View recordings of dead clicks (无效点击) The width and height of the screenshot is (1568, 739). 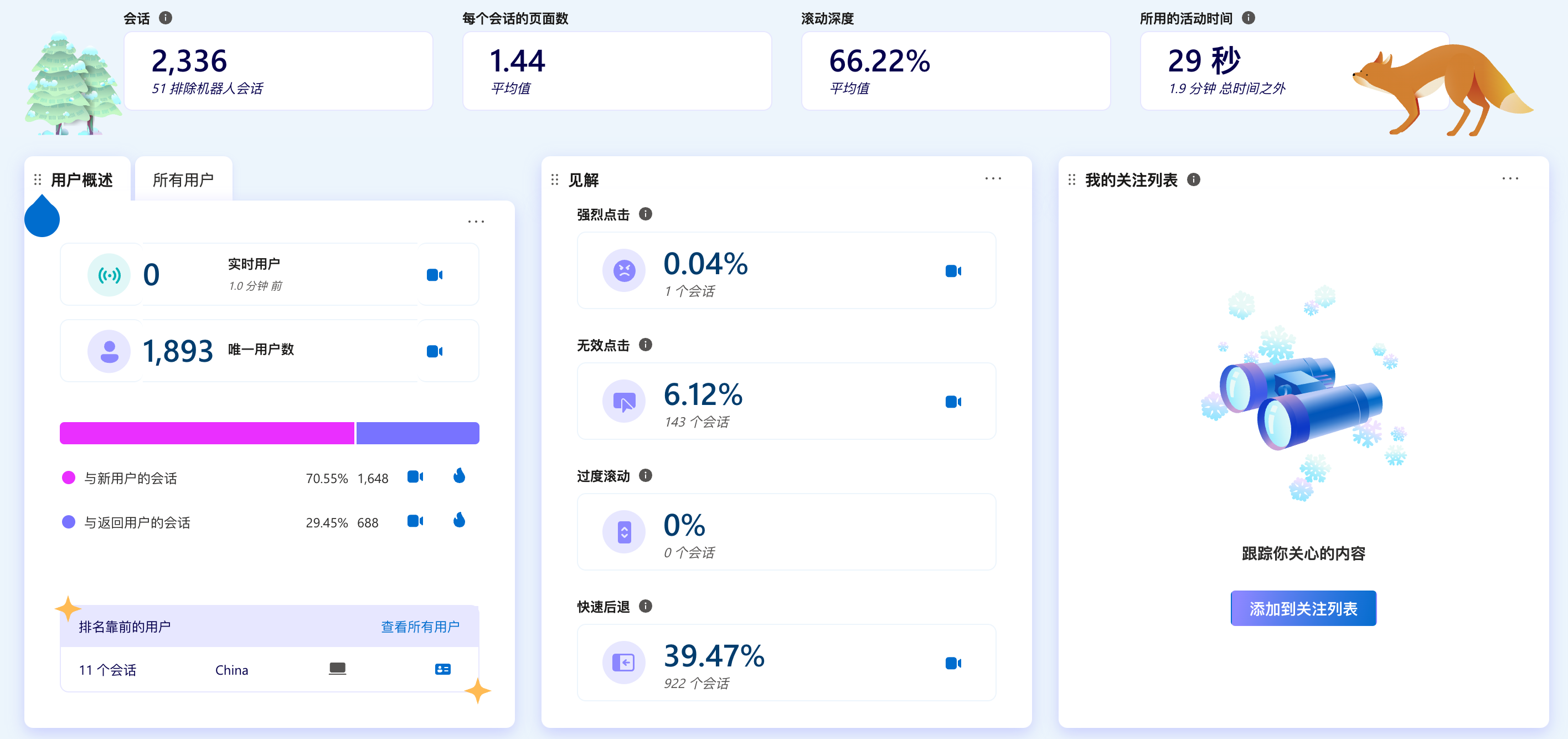click(x=953, y=402)
